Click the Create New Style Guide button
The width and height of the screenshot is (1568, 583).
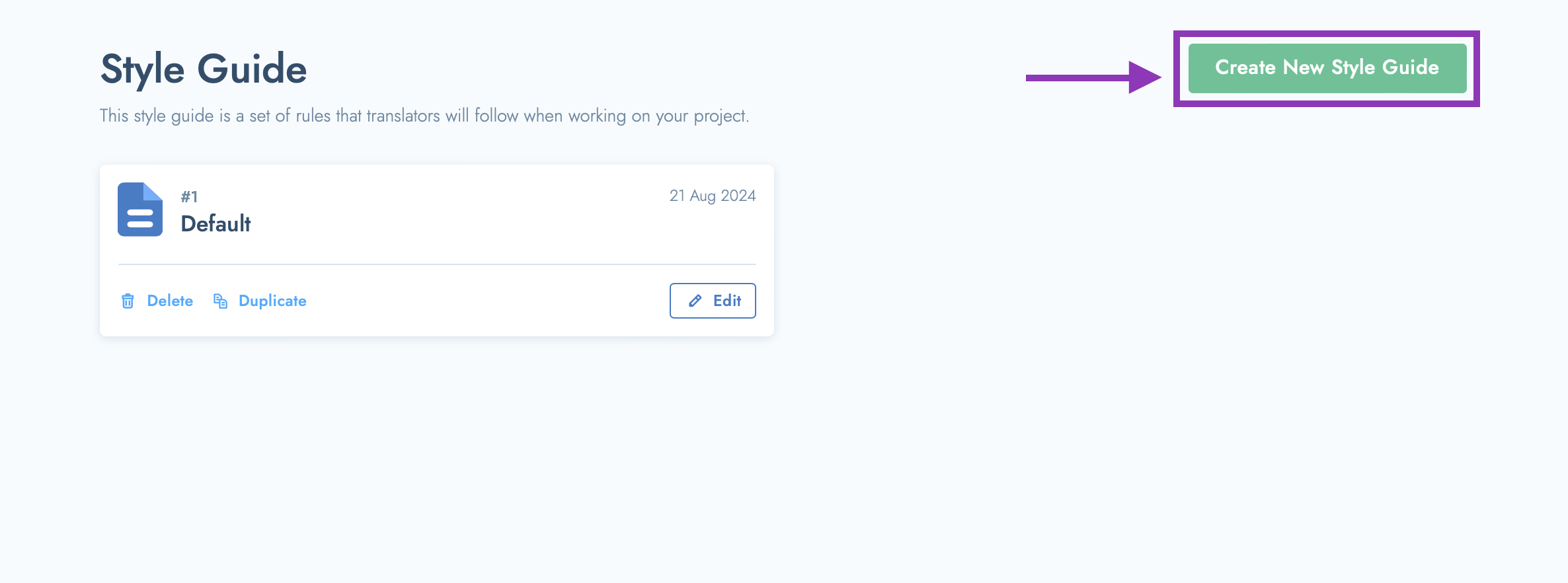pos(1327,68)
